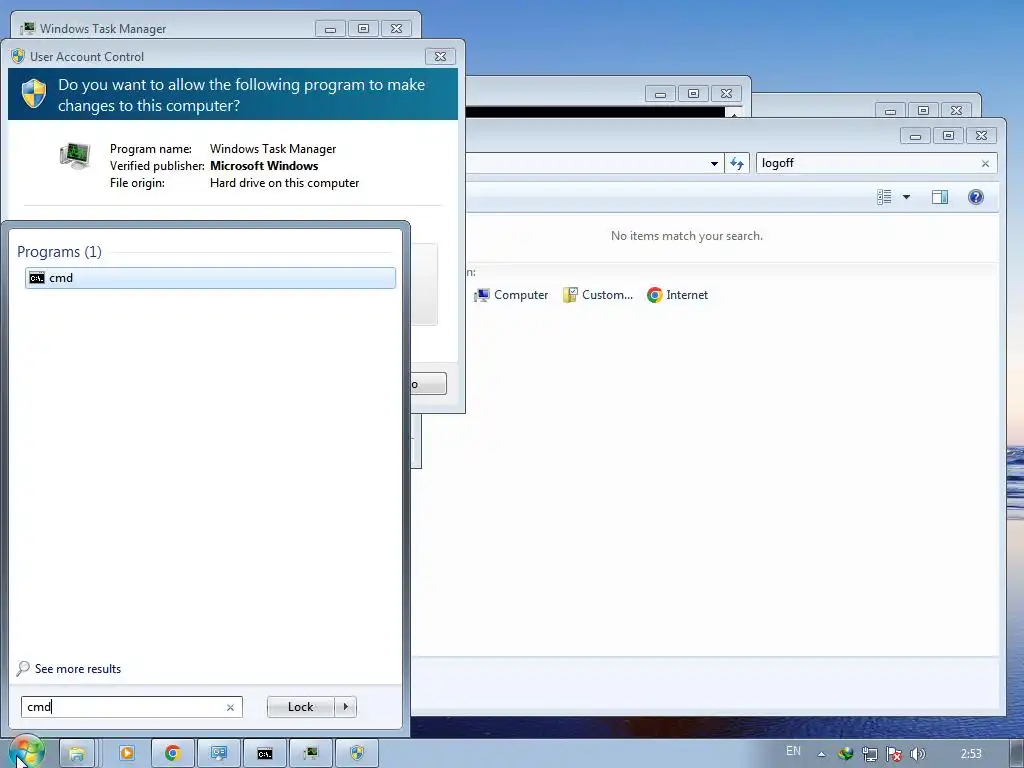Maximize the Explorer search window
The image size is (1024, 768).
coord(948,135)
